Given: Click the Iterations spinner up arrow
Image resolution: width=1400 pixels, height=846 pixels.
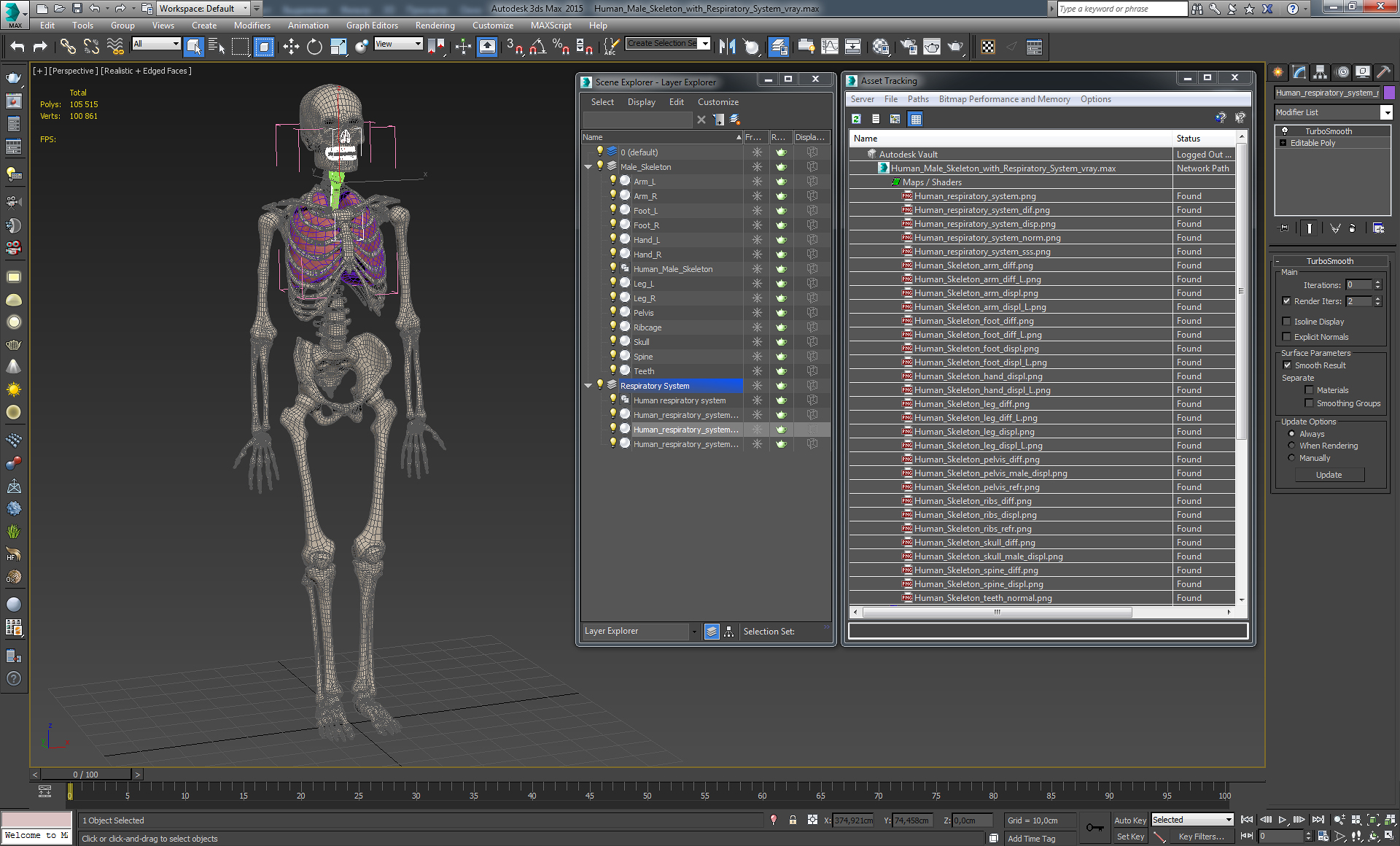Looking at the screenshot, I should tap(1377, 282).
